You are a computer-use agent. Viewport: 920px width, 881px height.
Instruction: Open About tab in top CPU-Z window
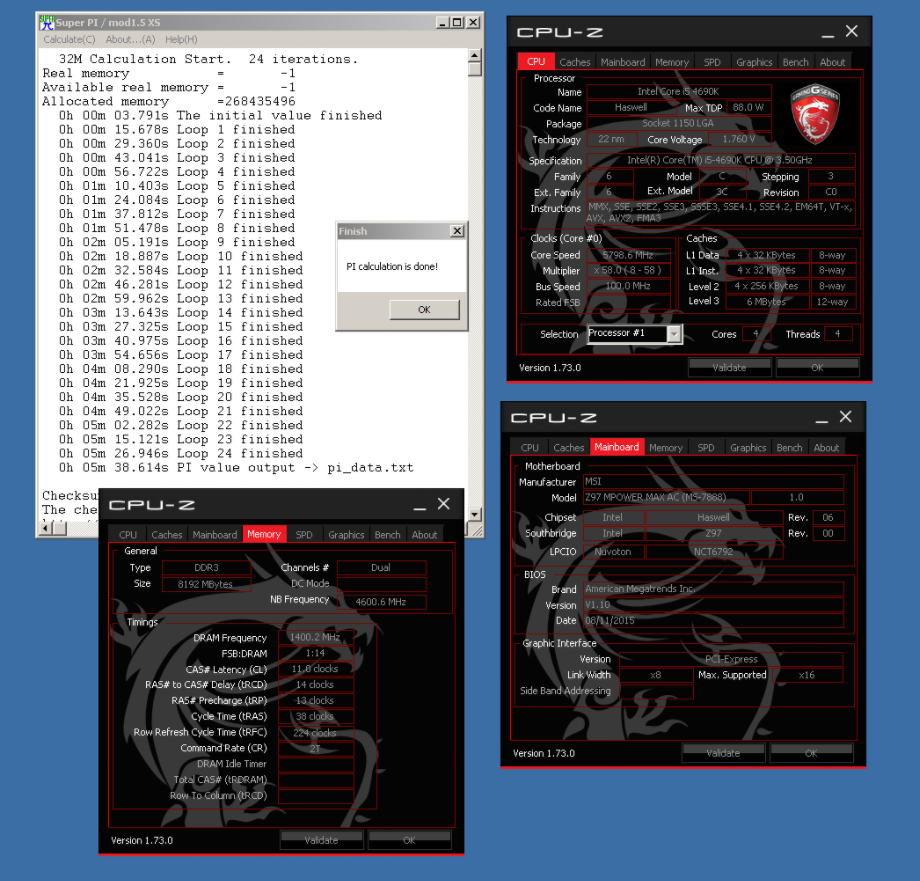tap(832, 62)
